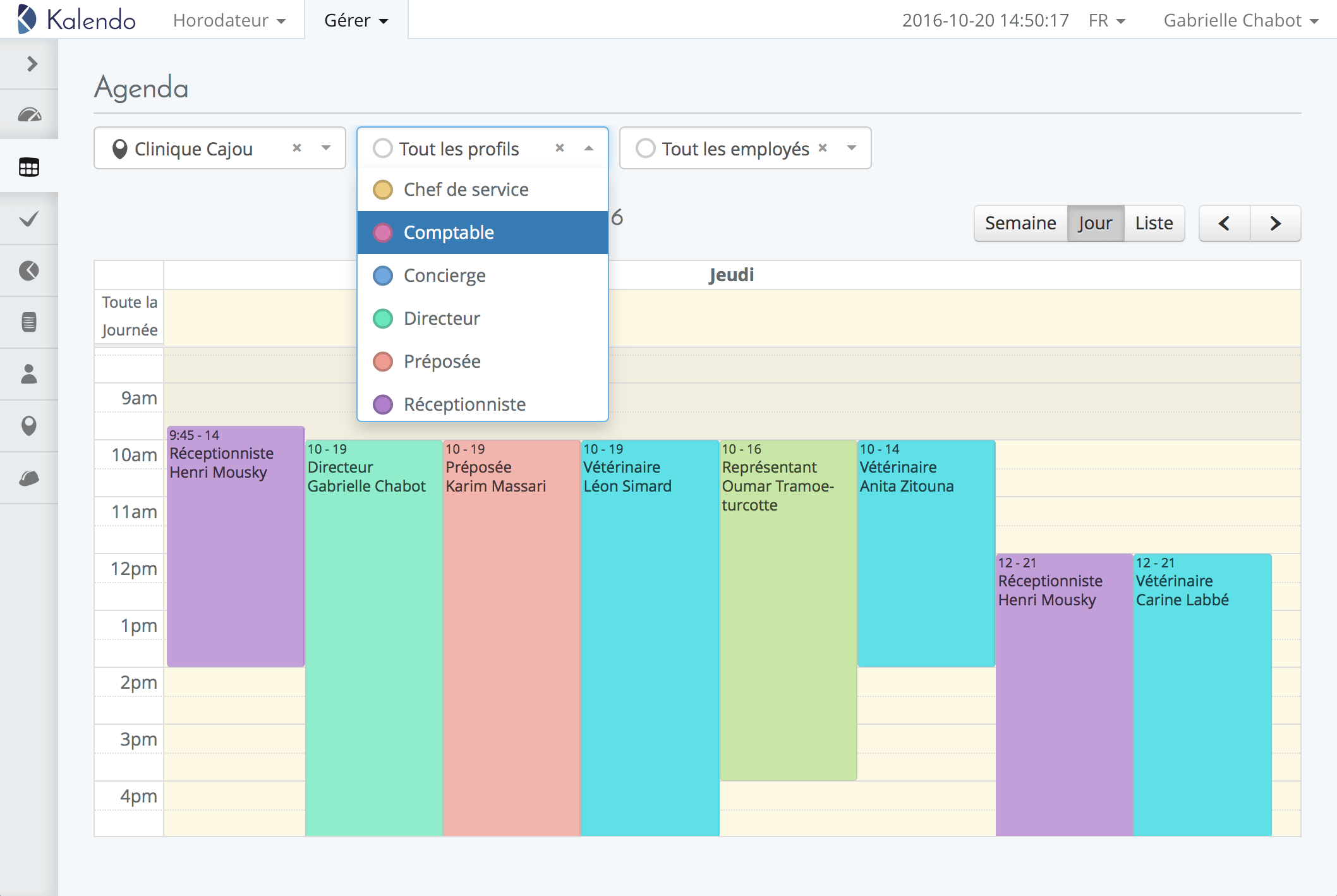Open the FR language dropdown
Screen dimensions: 1337x896
[1106, 20]
